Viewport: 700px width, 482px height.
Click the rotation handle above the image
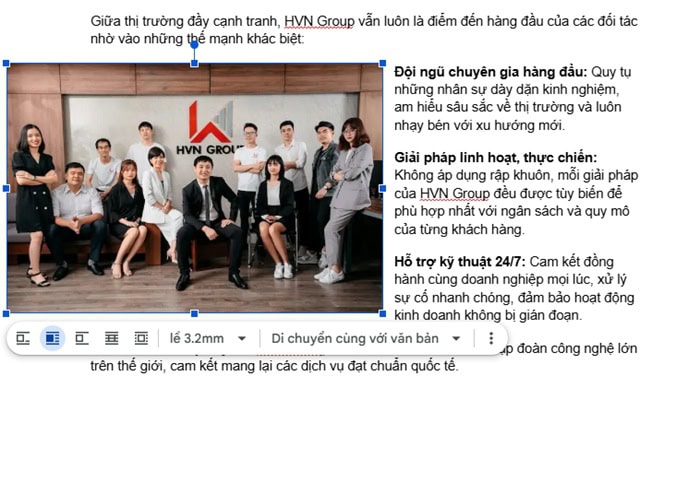pyautogui.click(x=194, y=44)
